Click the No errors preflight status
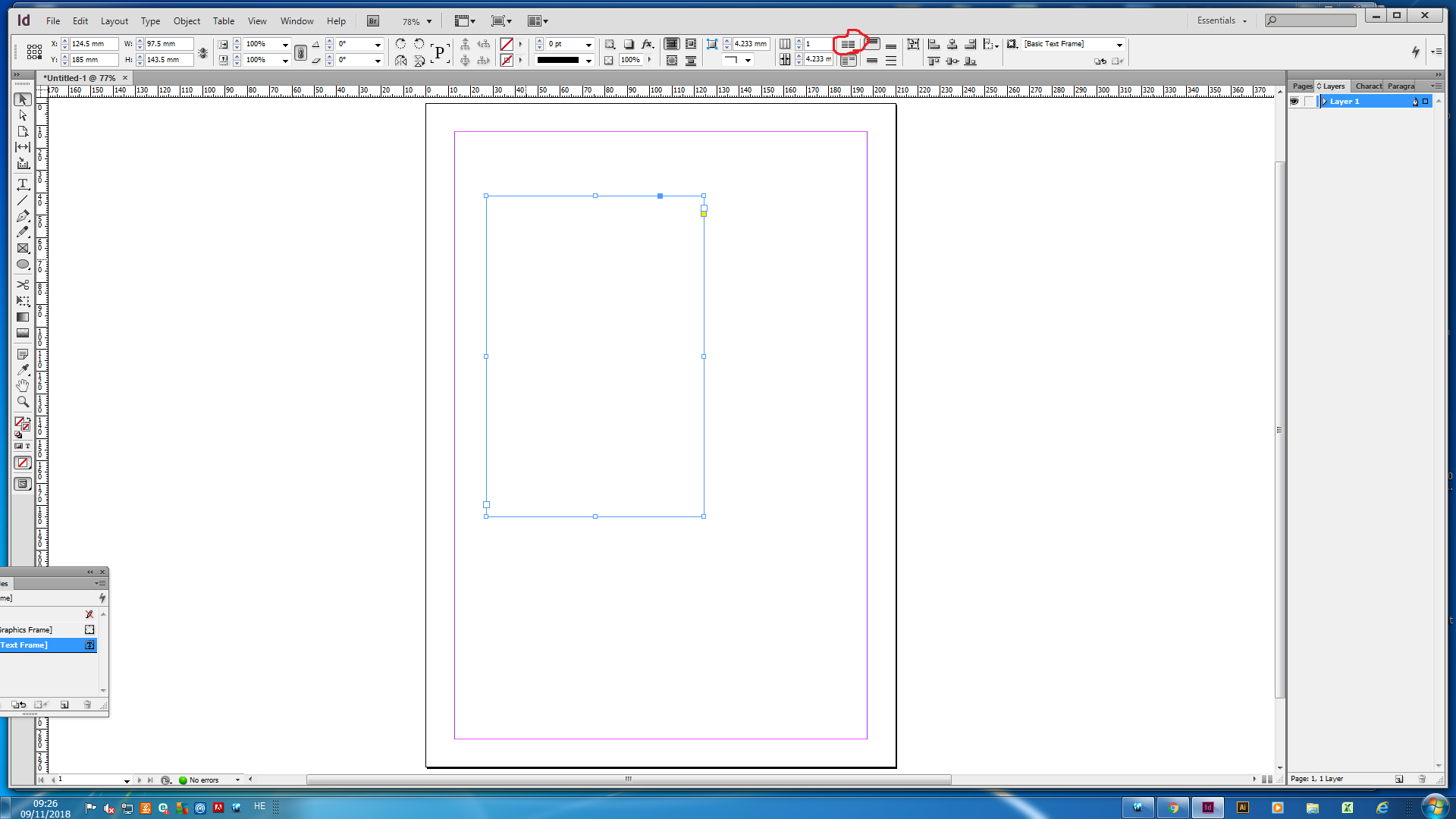This screenshot has height=819, width=1456. (x=203, y=780)
